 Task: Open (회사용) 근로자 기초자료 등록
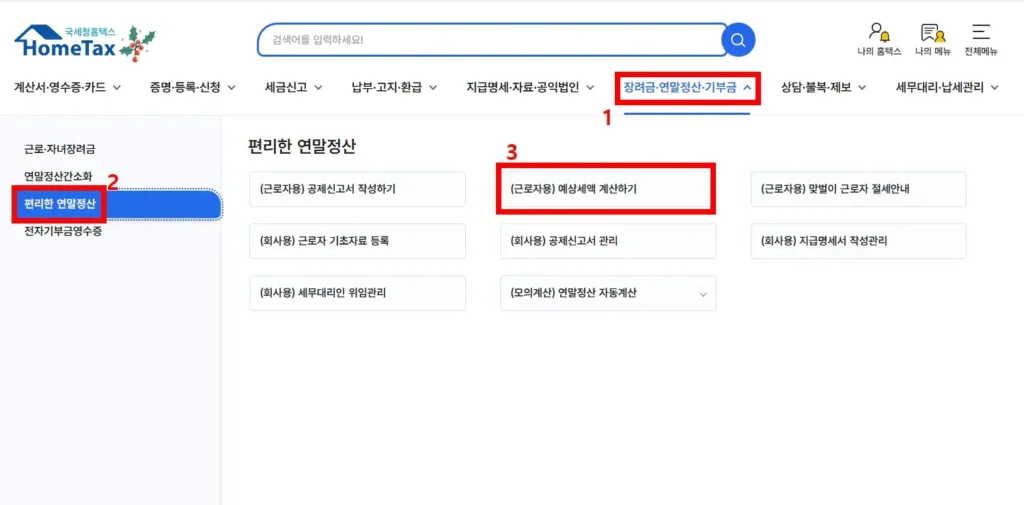click(357, 241)
